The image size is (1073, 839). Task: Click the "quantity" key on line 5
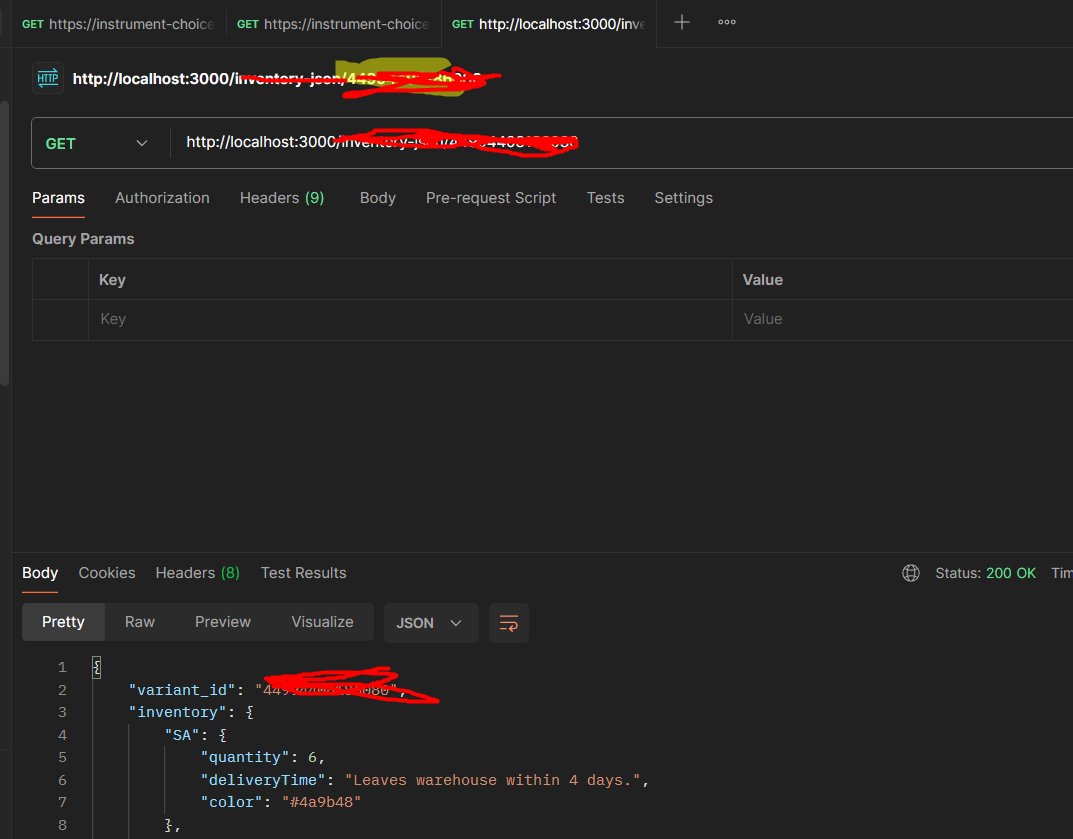point(244,758)
